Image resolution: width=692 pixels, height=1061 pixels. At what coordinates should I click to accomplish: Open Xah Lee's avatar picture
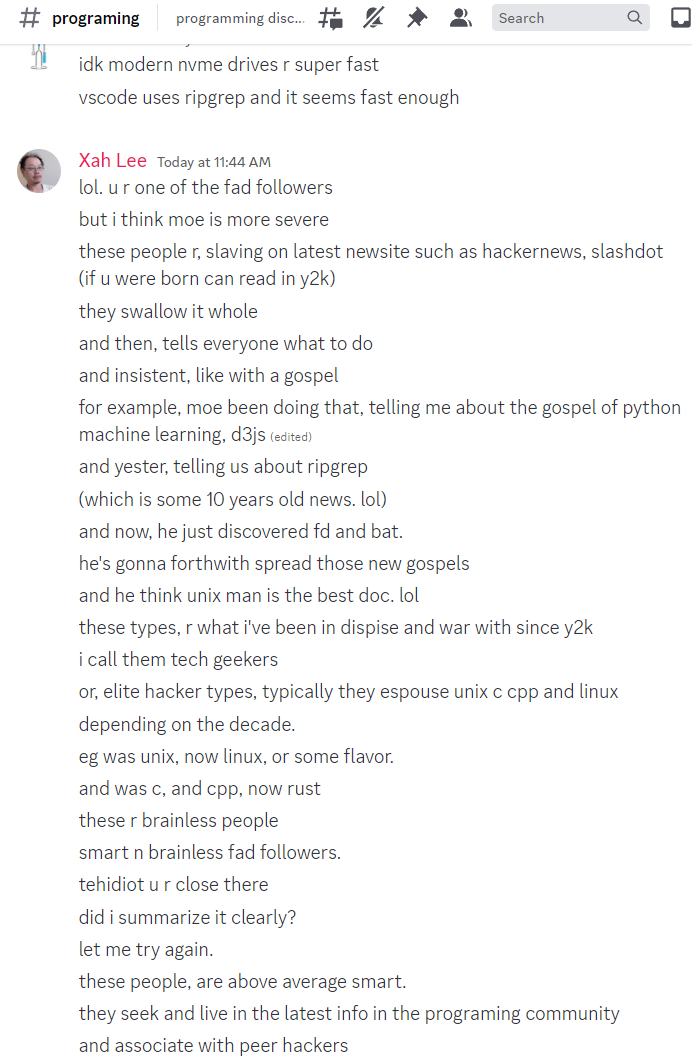click(39, 171)
